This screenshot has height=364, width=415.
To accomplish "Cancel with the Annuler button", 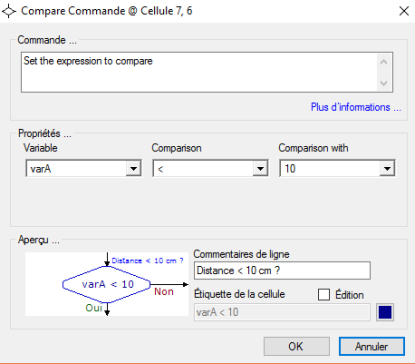I will 372,346.
